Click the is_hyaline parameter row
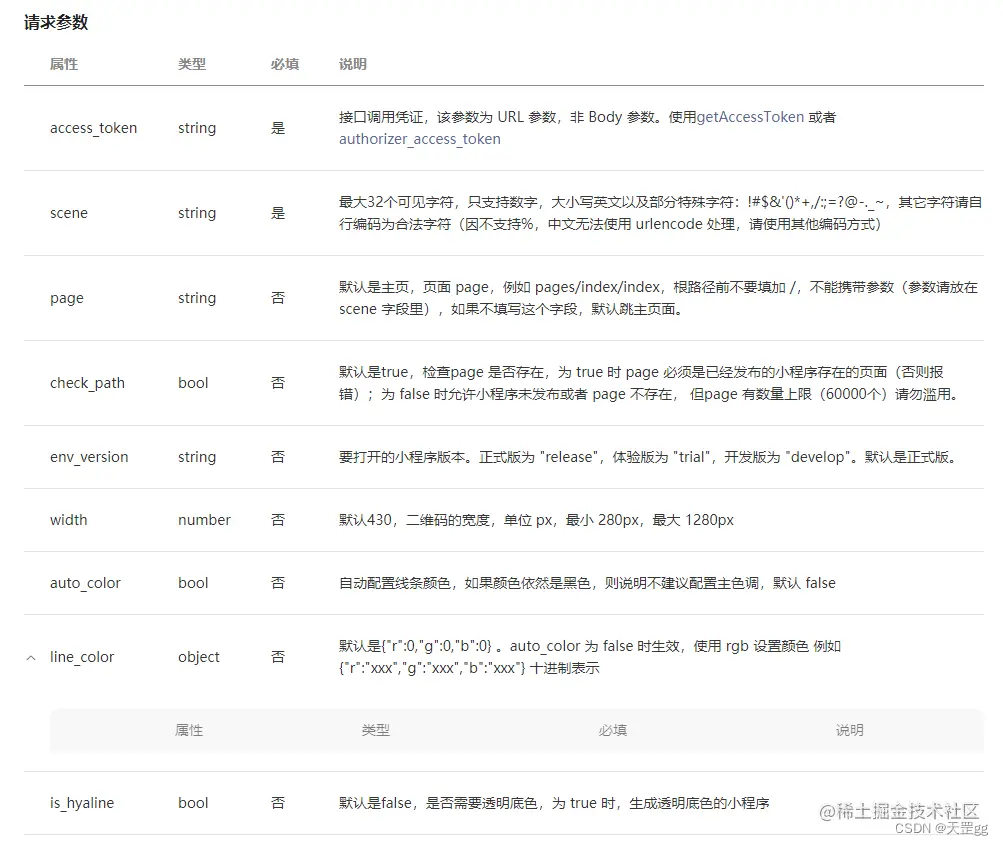 (x=81, y=803)
